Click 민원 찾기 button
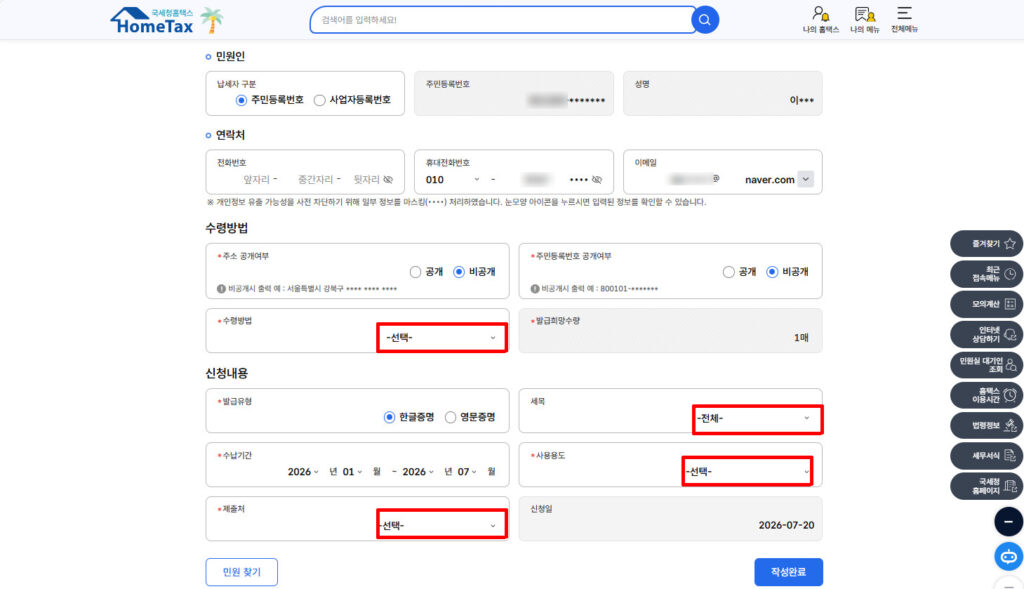This screenshot has height=589, width=1024. (242, 572)
